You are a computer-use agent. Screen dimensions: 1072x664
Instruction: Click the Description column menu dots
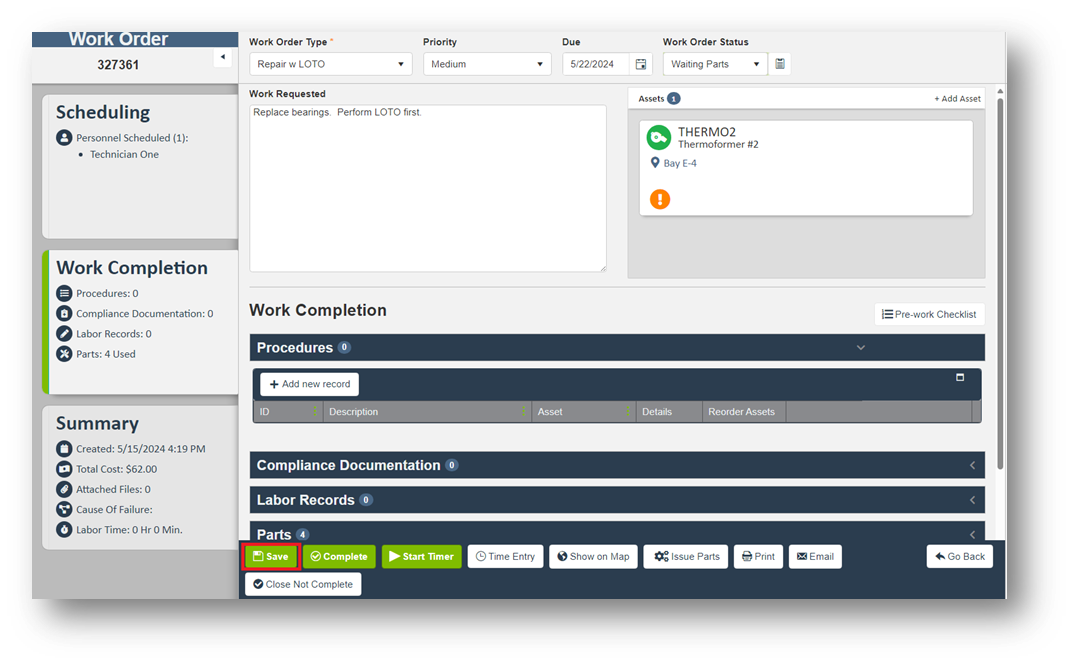pyautogui.click(x=524, y=411)
